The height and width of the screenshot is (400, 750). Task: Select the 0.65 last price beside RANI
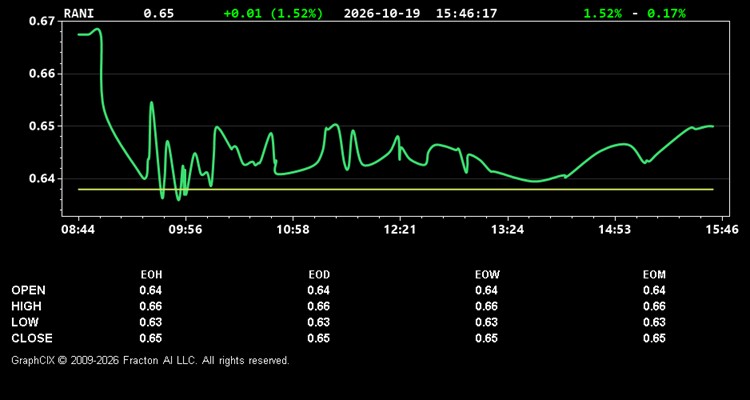point(159,13)
